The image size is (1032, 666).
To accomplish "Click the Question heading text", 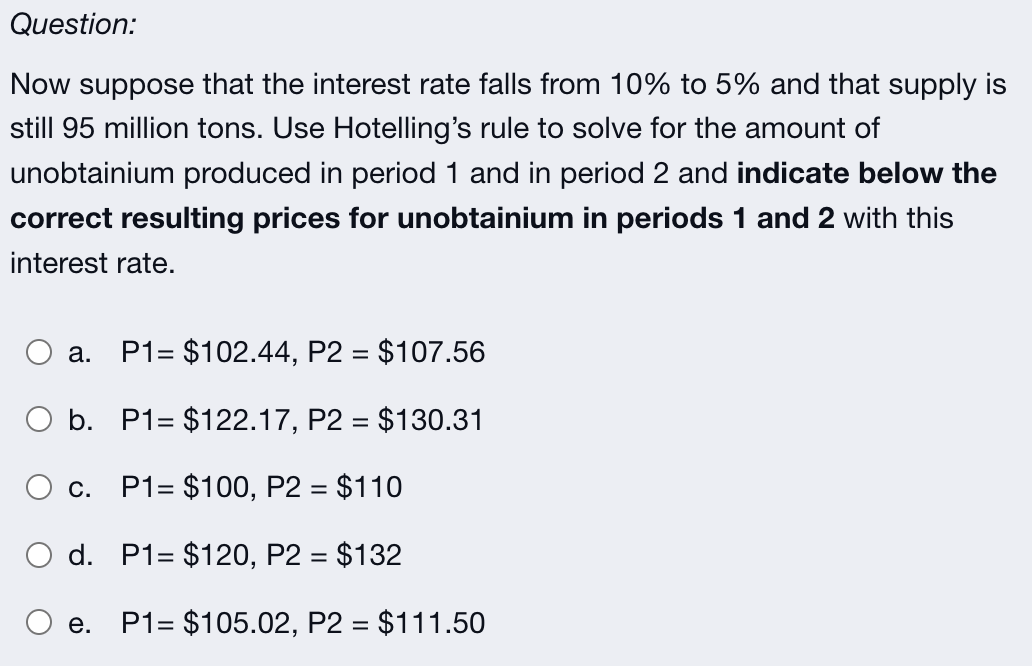I will pyautogui.click(x=74, y=21).
